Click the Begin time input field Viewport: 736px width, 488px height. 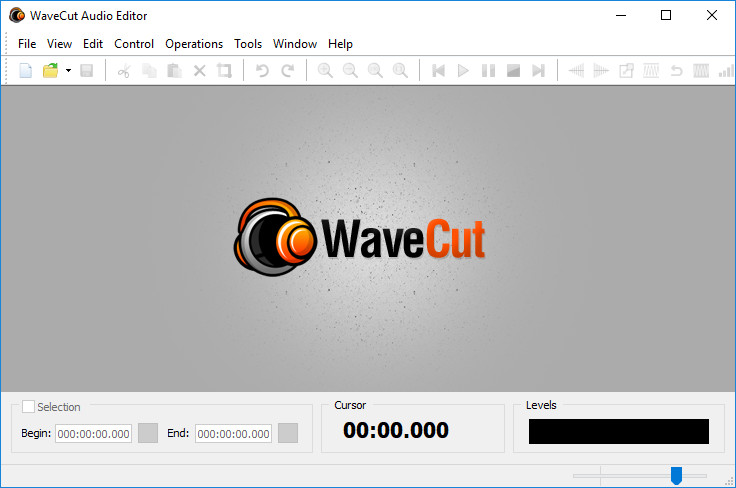[x=93, y=434]
